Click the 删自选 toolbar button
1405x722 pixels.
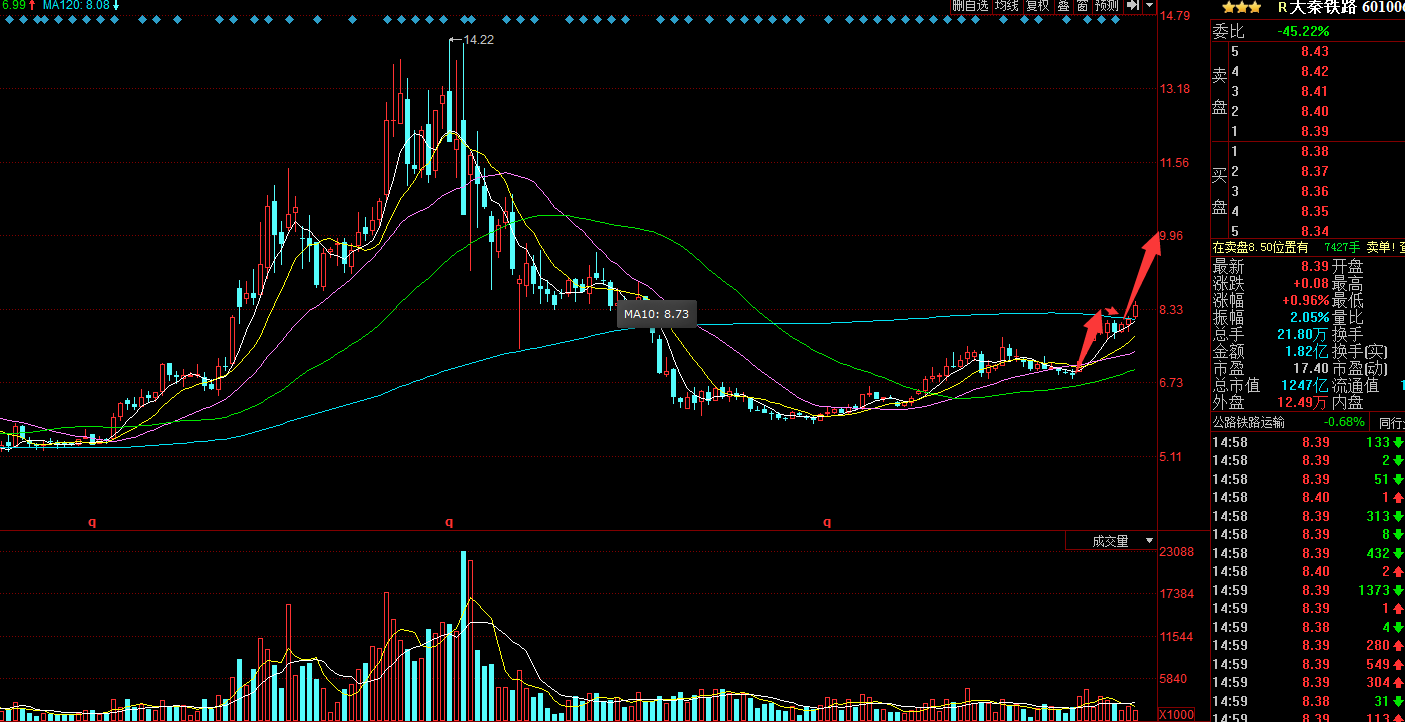970,6
